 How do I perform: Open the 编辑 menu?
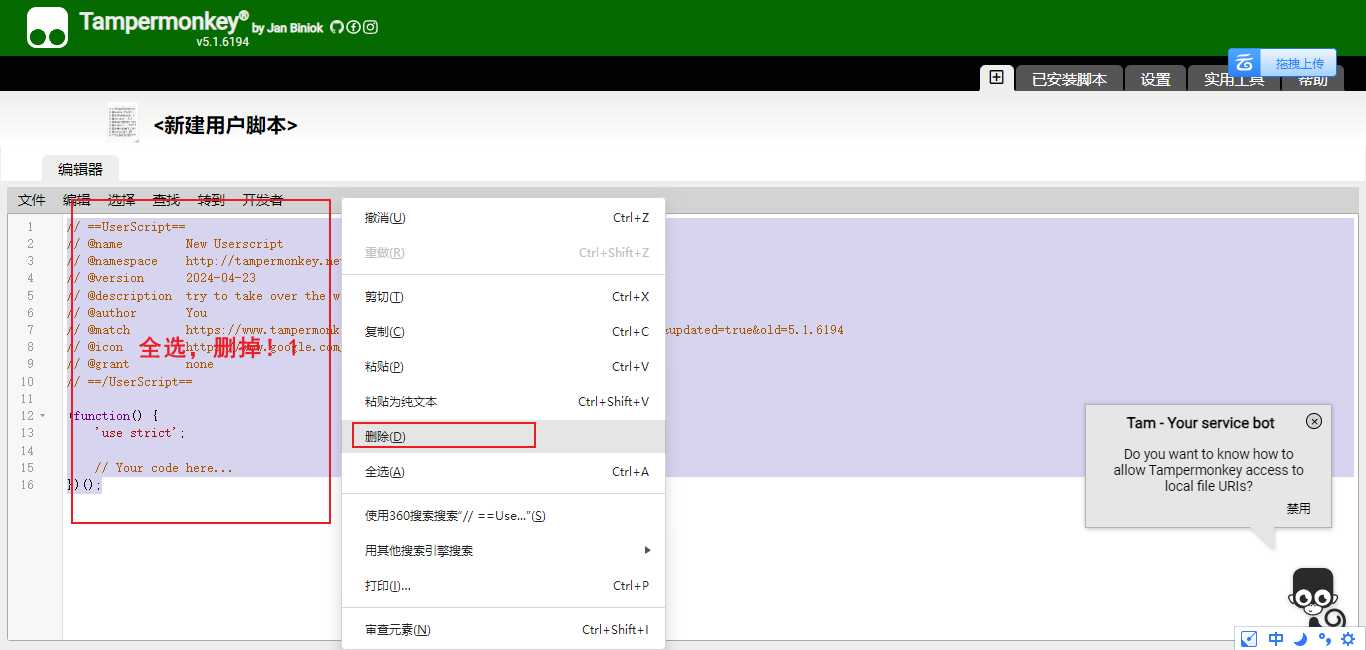point(77,200)
